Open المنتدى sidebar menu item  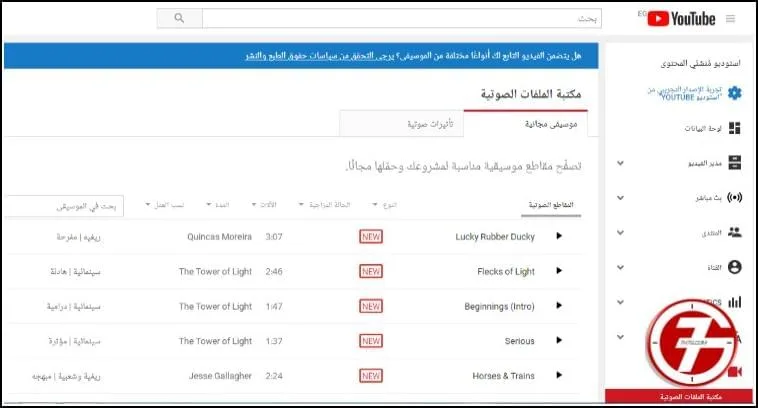tap(712, 233)
